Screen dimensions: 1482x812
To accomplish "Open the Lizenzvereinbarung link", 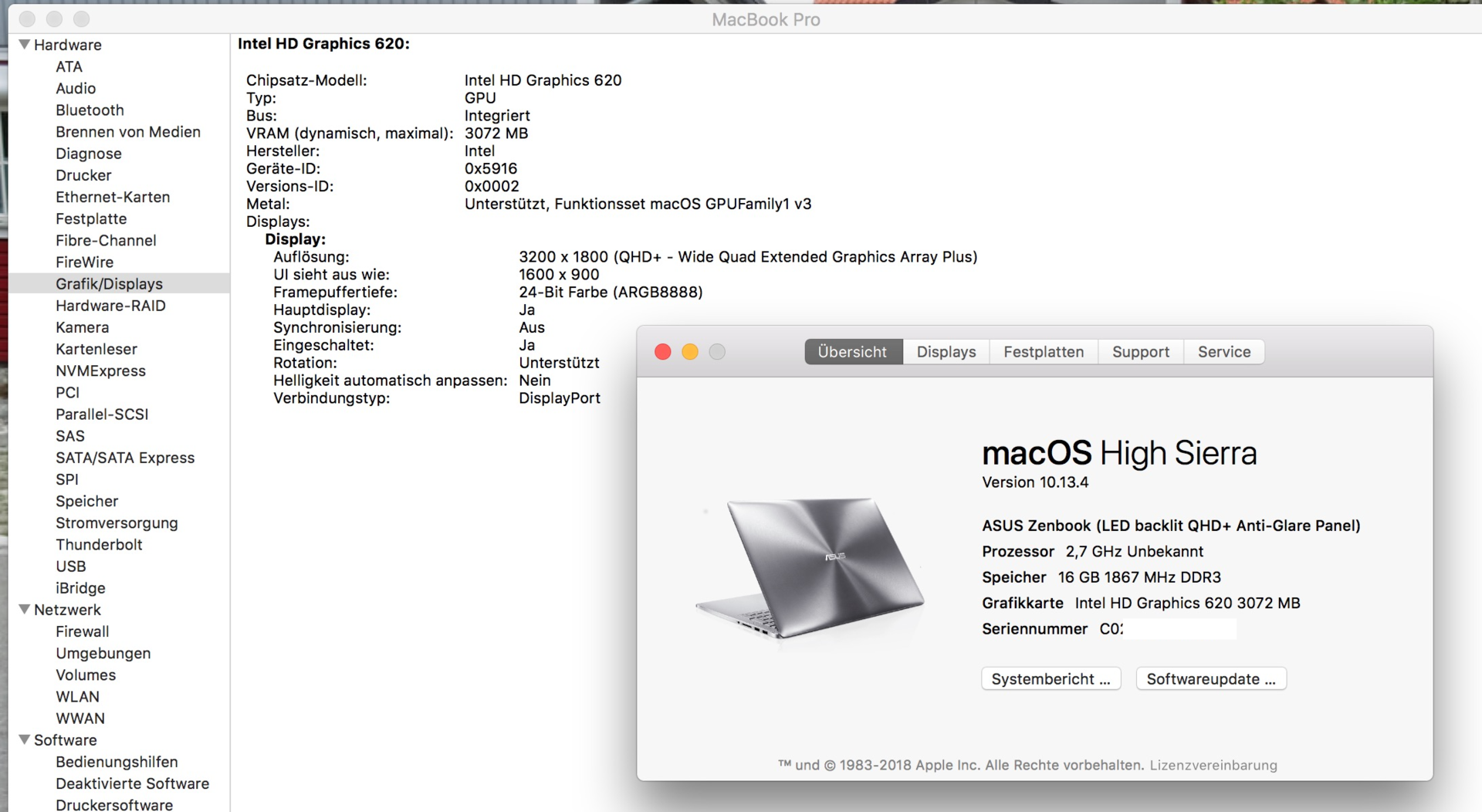I will click(1213, 765).
